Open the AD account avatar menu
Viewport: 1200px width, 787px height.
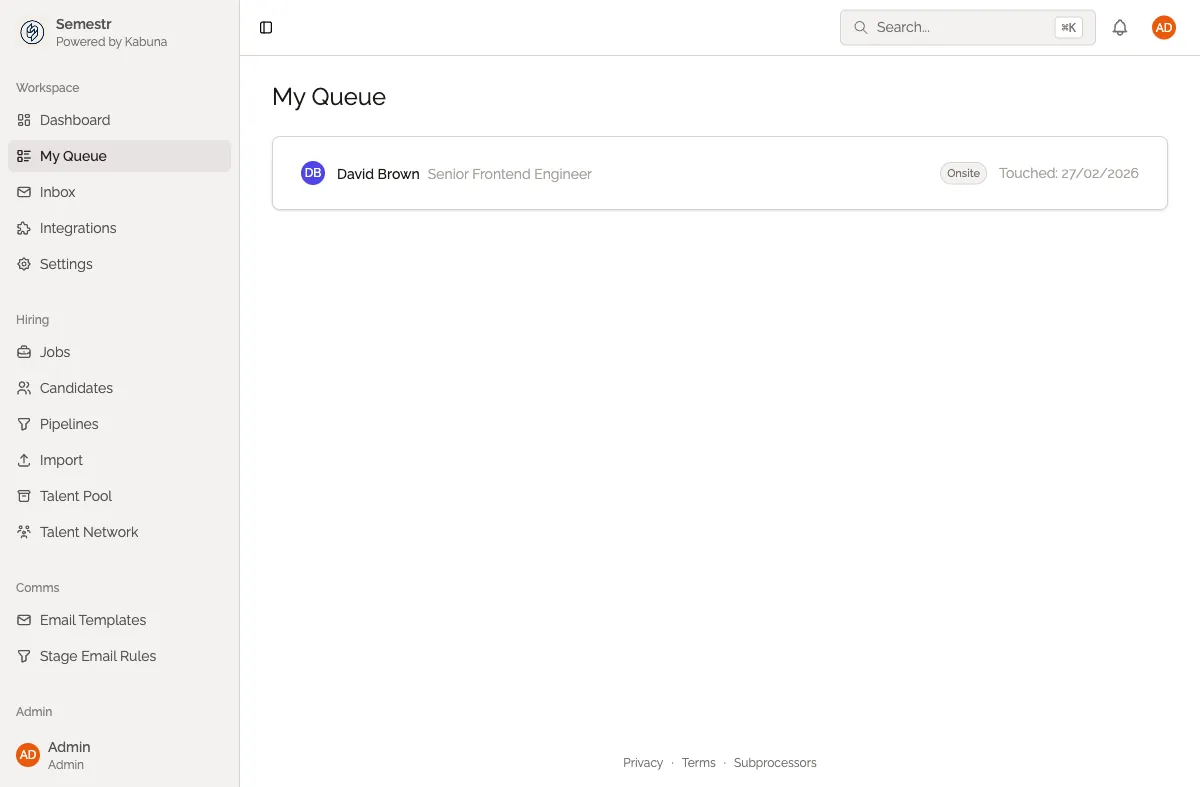click(x=1163, y=27)
